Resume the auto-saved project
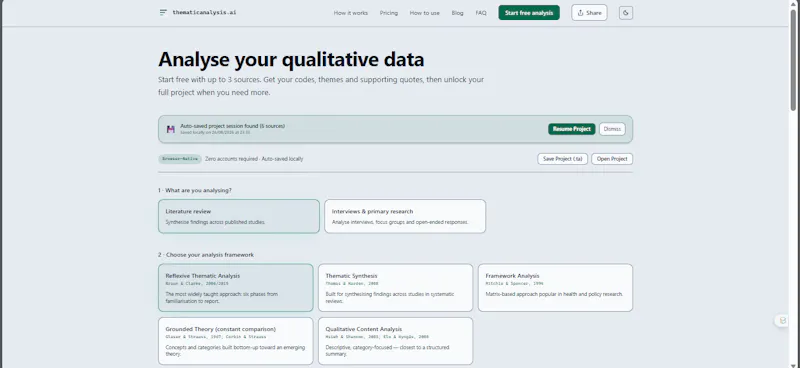 [572, 129]
